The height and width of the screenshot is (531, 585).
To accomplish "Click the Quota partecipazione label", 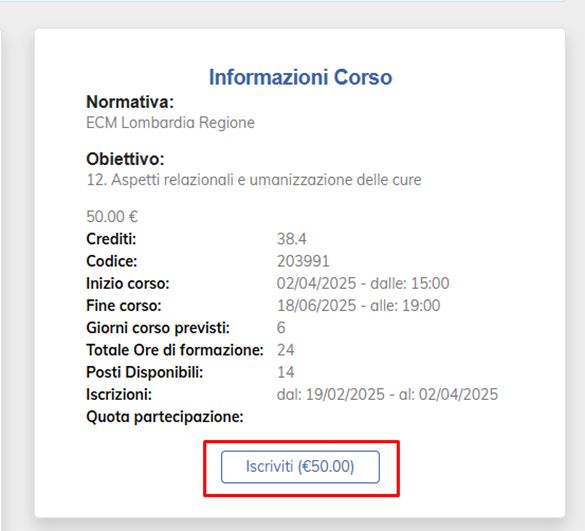I will tap(165, 417).
